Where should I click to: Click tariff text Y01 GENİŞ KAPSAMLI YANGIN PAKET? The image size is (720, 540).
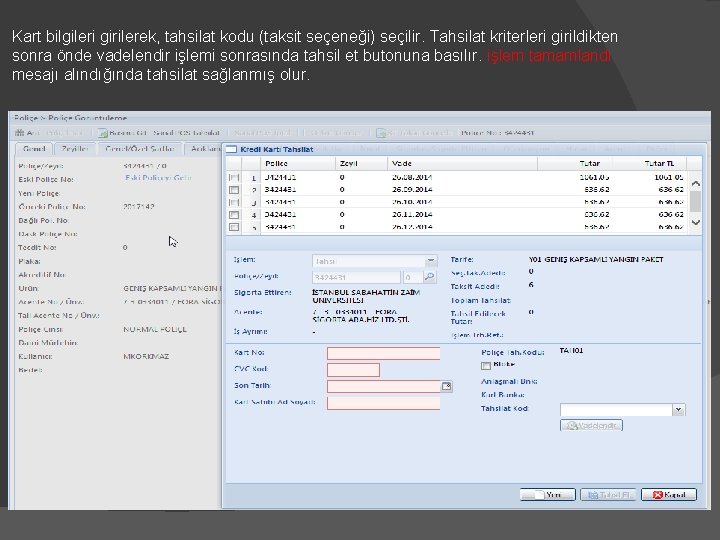[x=596, y=259]
